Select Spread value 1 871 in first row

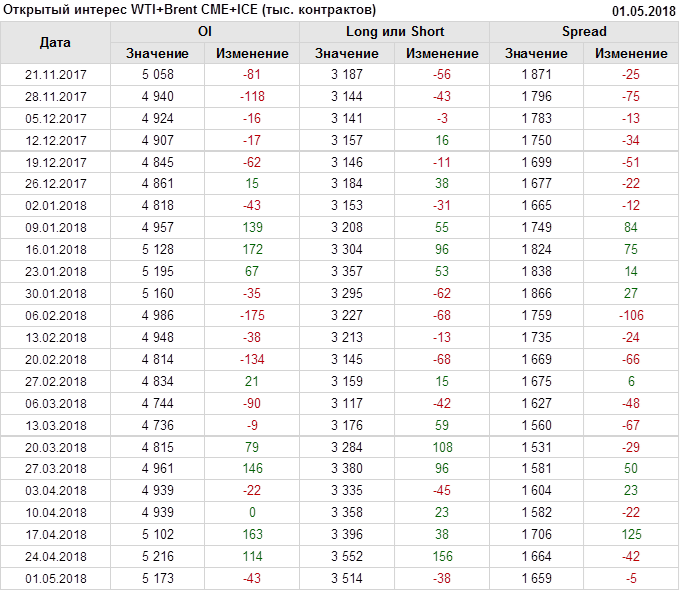tap(536, 75)
